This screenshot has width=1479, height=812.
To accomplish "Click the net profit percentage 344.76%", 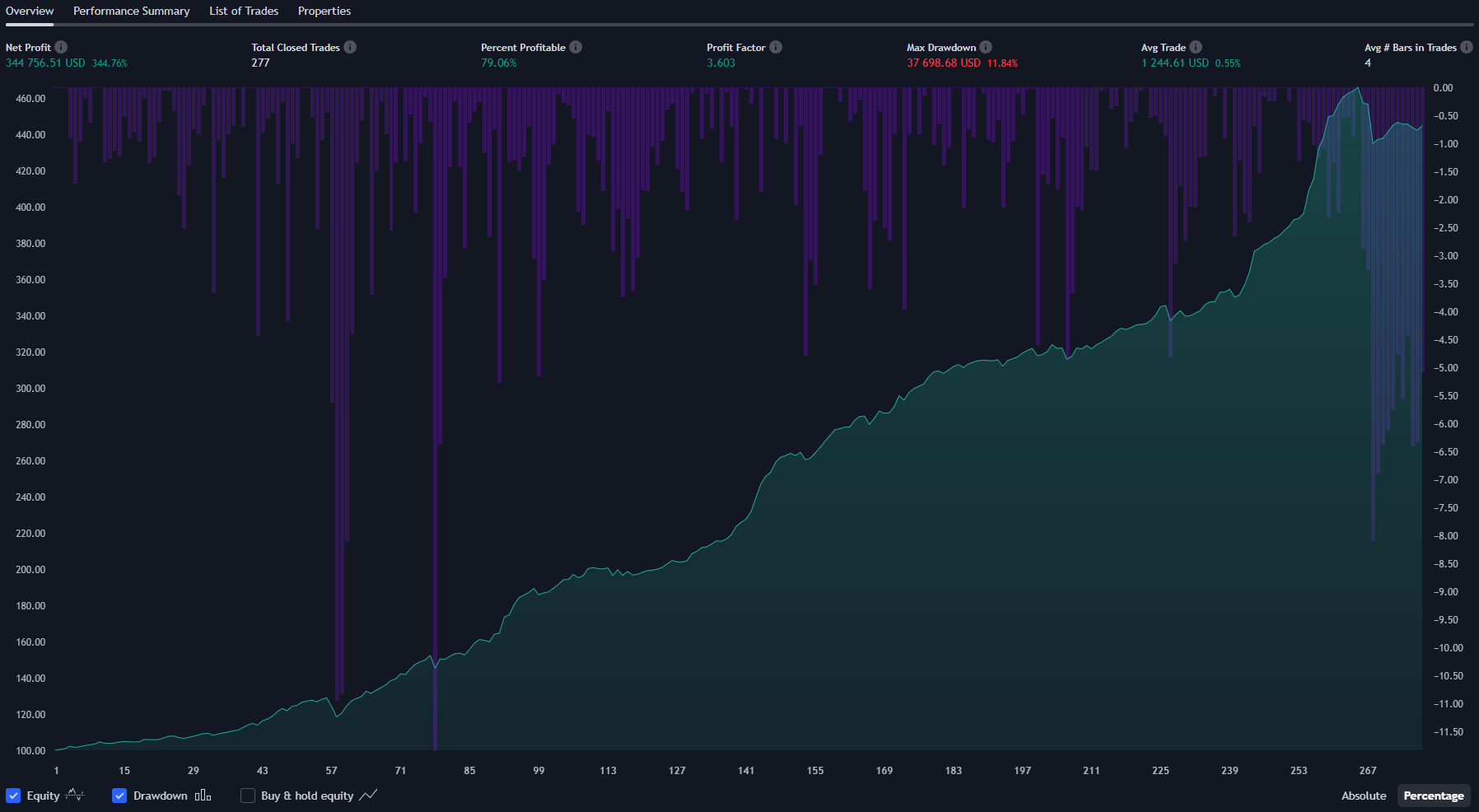I will click(110, 63).
